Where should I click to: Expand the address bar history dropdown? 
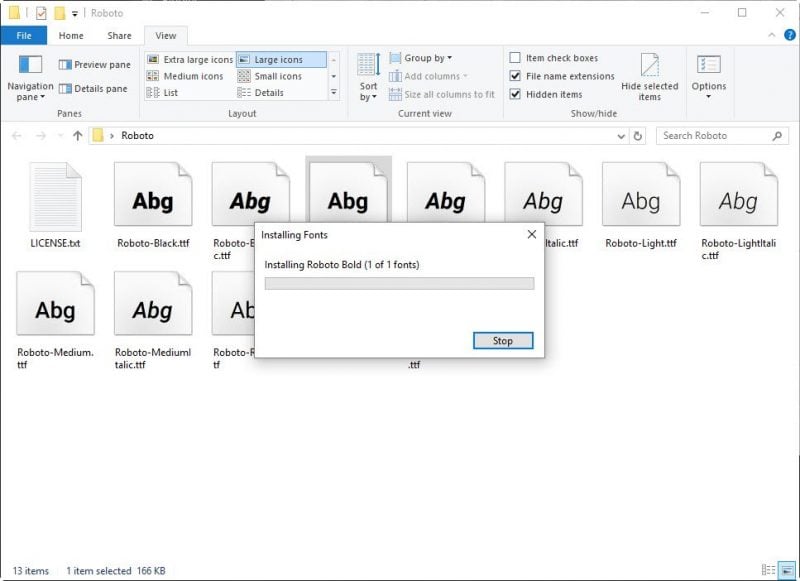tap(621, 136)
